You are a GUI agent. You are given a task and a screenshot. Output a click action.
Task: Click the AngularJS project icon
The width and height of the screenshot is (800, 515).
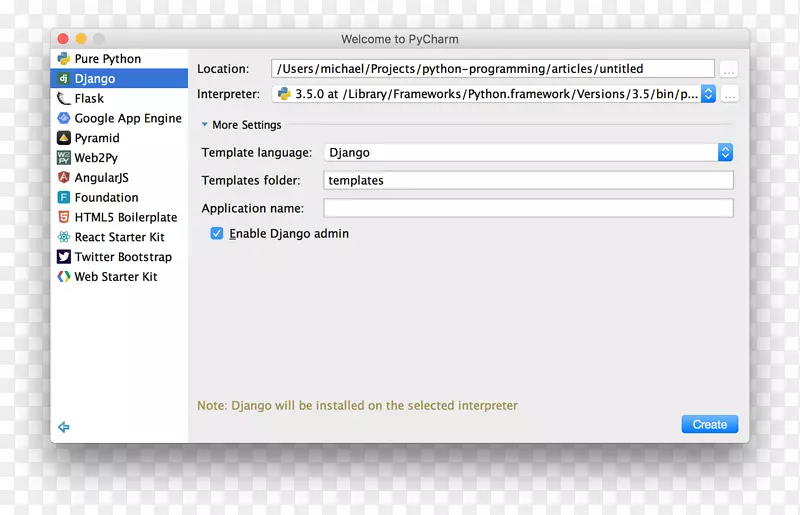pyautogui.click(x=63, y=178)
